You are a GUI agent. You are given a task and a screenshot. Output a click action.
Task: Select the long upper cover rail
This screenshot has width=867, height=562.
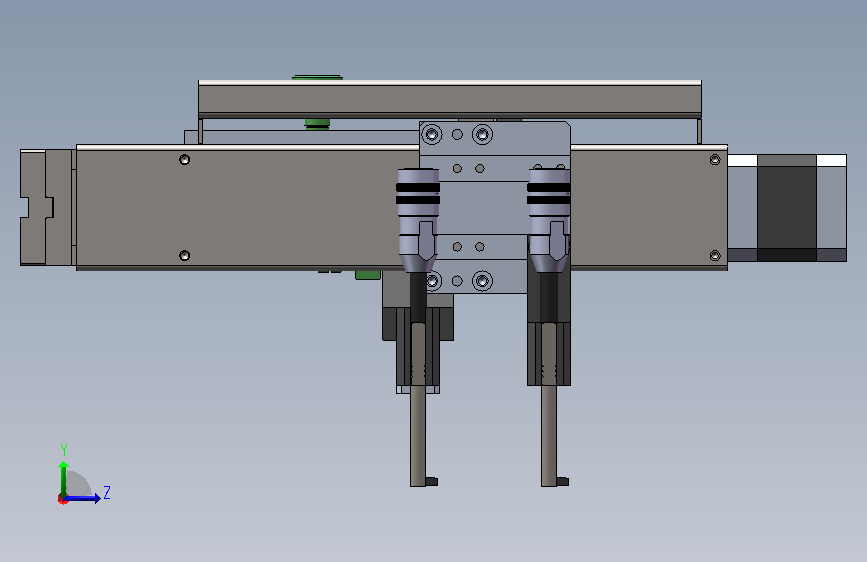[x=450, y=100]
